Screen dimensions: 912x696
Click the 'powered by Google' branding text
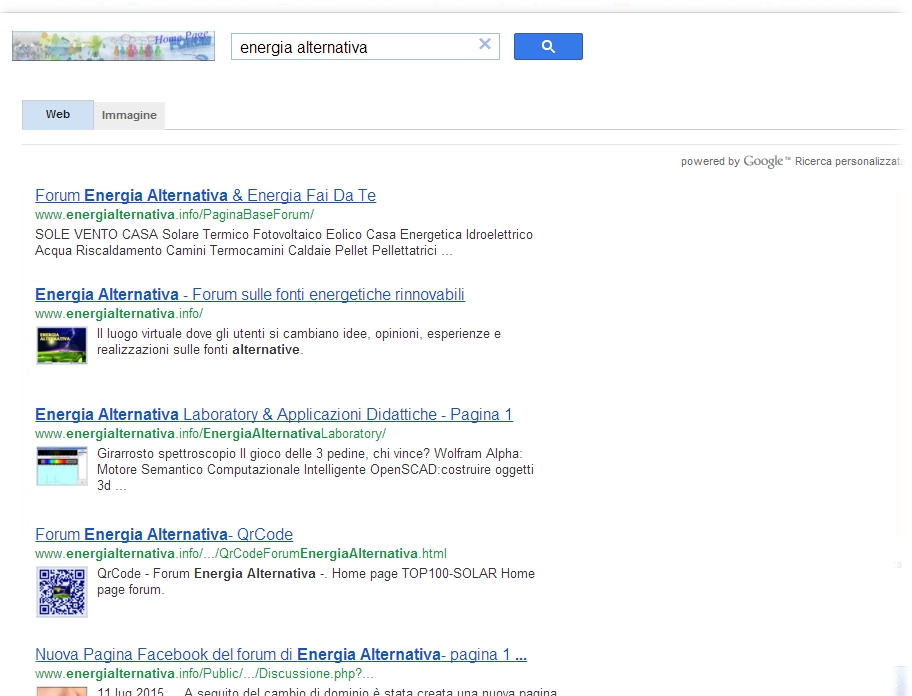point(736,161)
